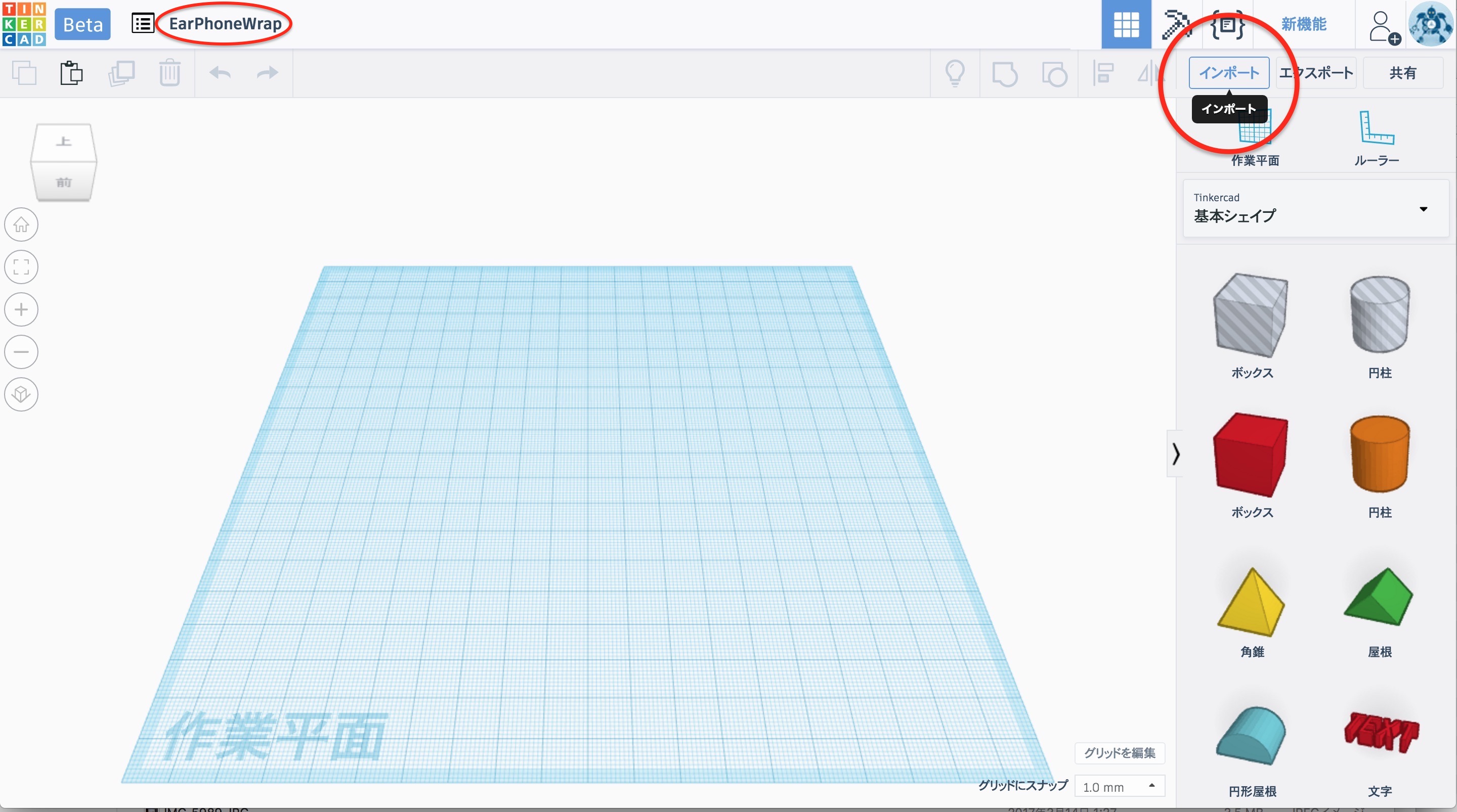This screenshot has width=1457, height=812.
Task: Open the snap grid 1.0 mm dropdown
Action: pos(1119,787)
